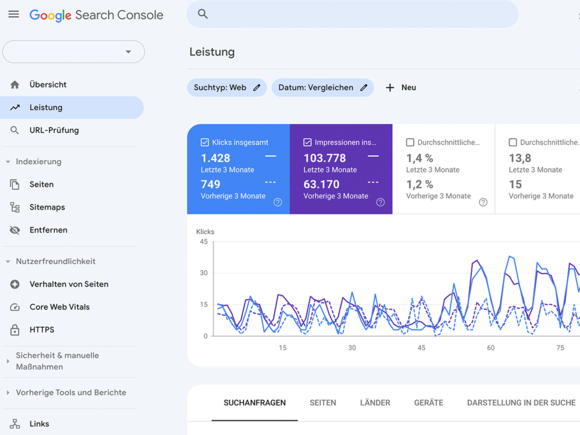Open the property selector dropdown
Viewport: 580px width, 435px height.
74,51
